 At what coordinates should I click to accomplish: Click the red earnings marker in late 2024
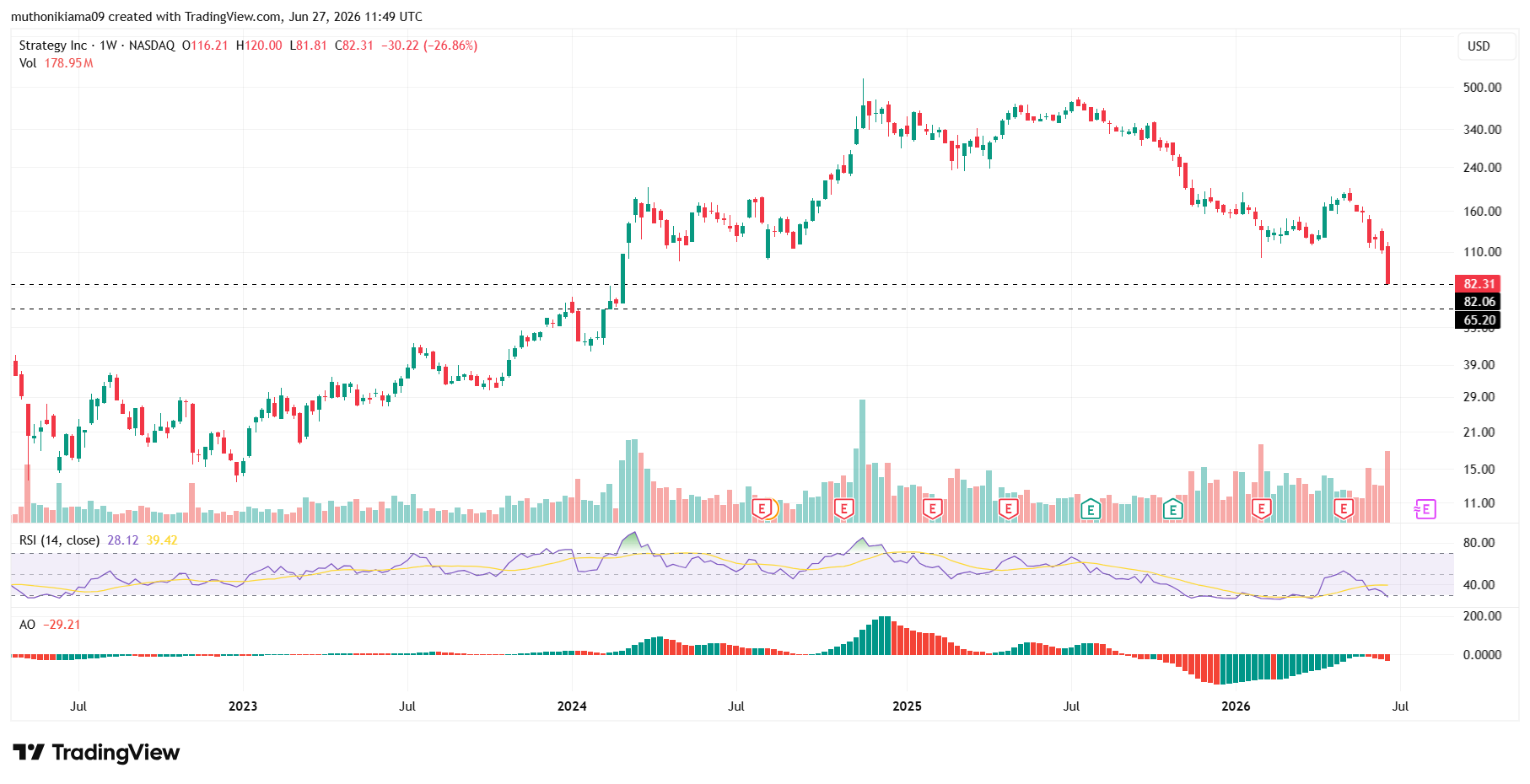(843, 508)
